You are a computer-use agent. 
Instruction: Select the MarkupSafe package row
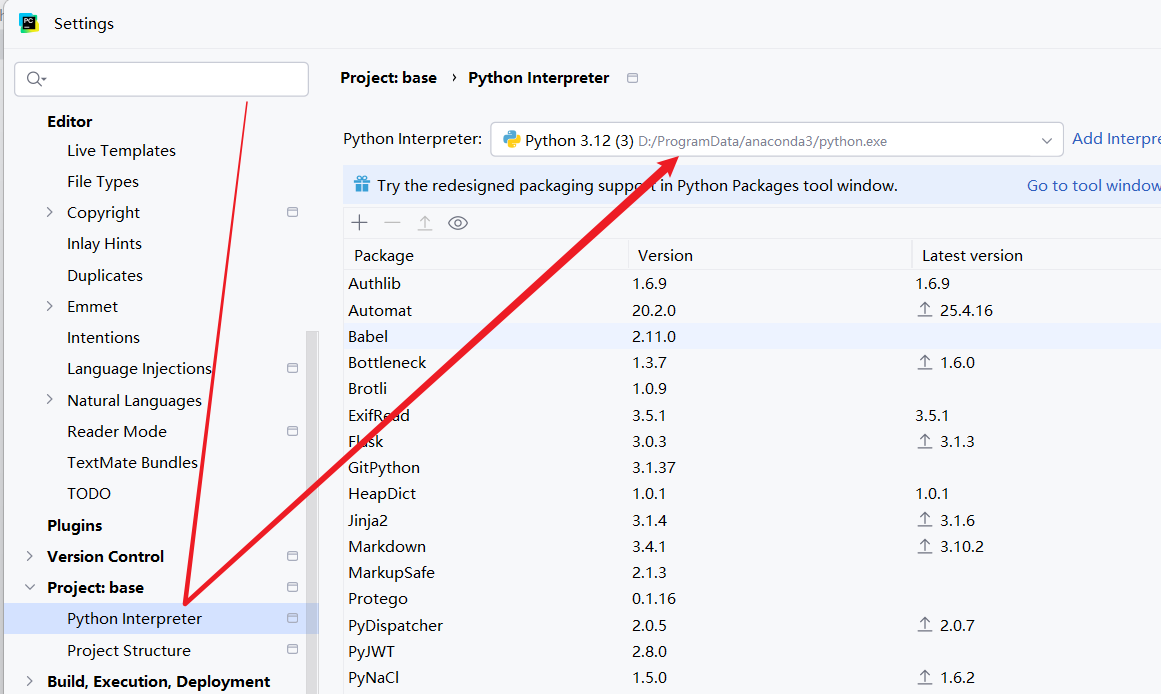[x=752, y=573]
